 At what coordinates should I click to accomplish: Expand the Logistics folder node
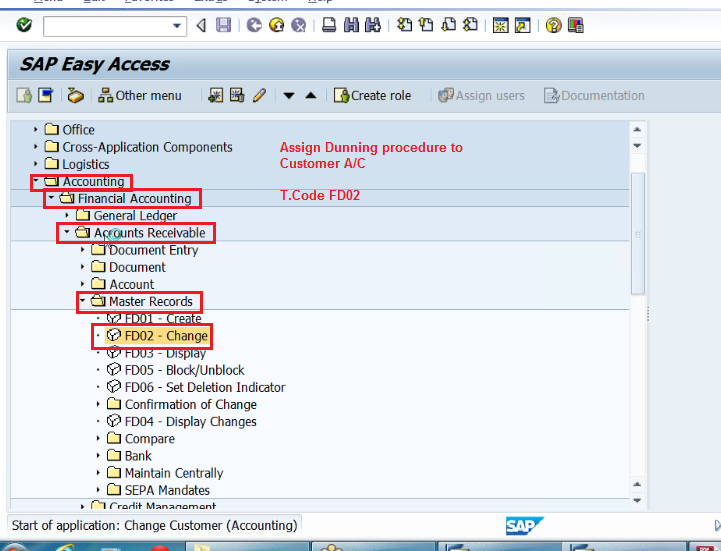pyautogui.click(x=35, y=164)
